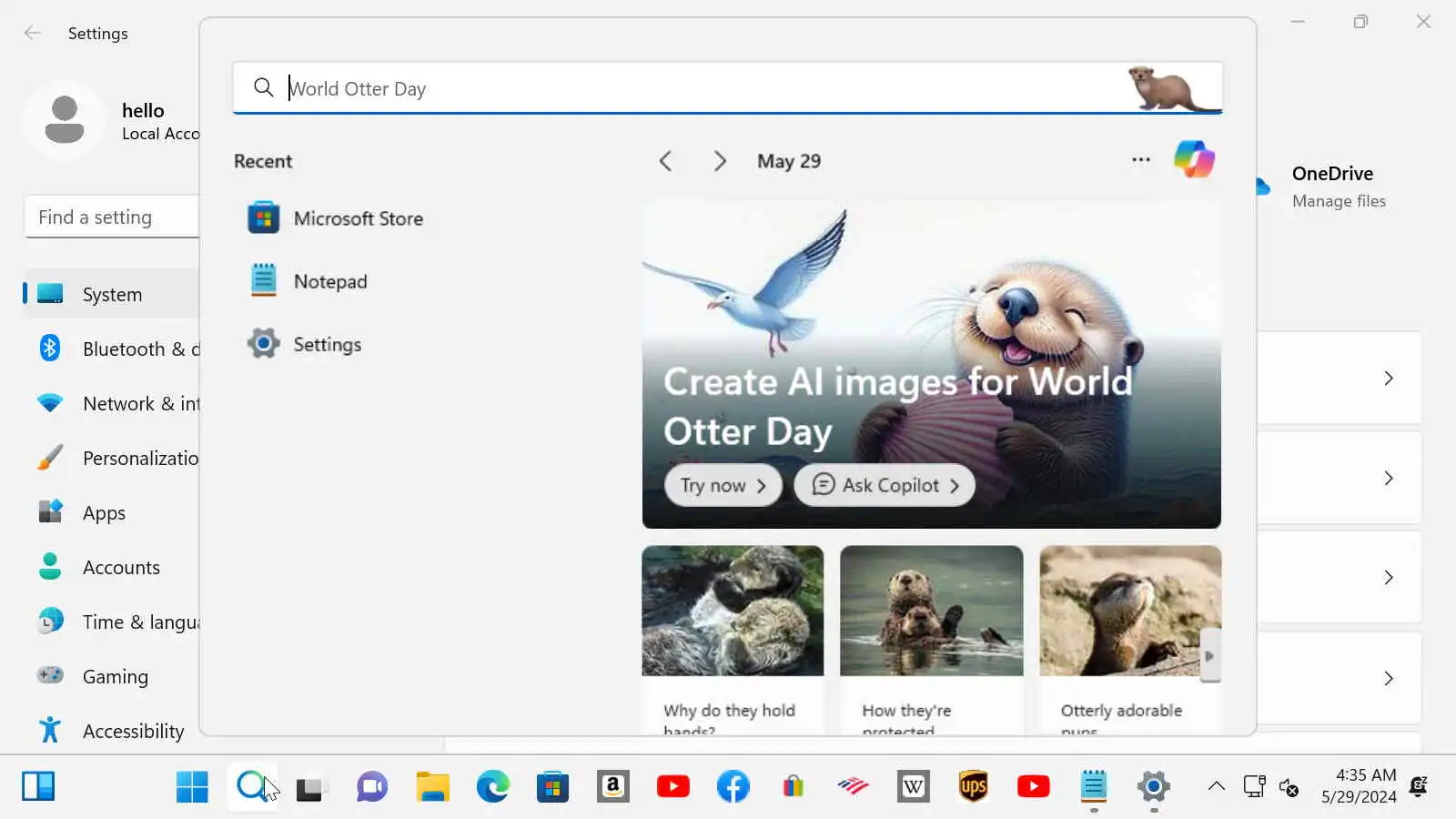Click the Try now button
The height and width of the screenshot is (819, 1456).
pyautogui.click(x=723, y=486)
